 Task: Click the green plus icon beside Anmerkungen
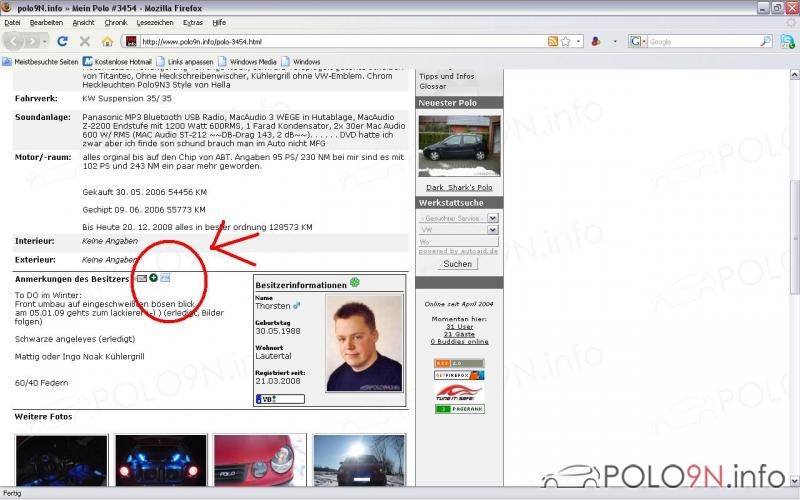(153, 278)
